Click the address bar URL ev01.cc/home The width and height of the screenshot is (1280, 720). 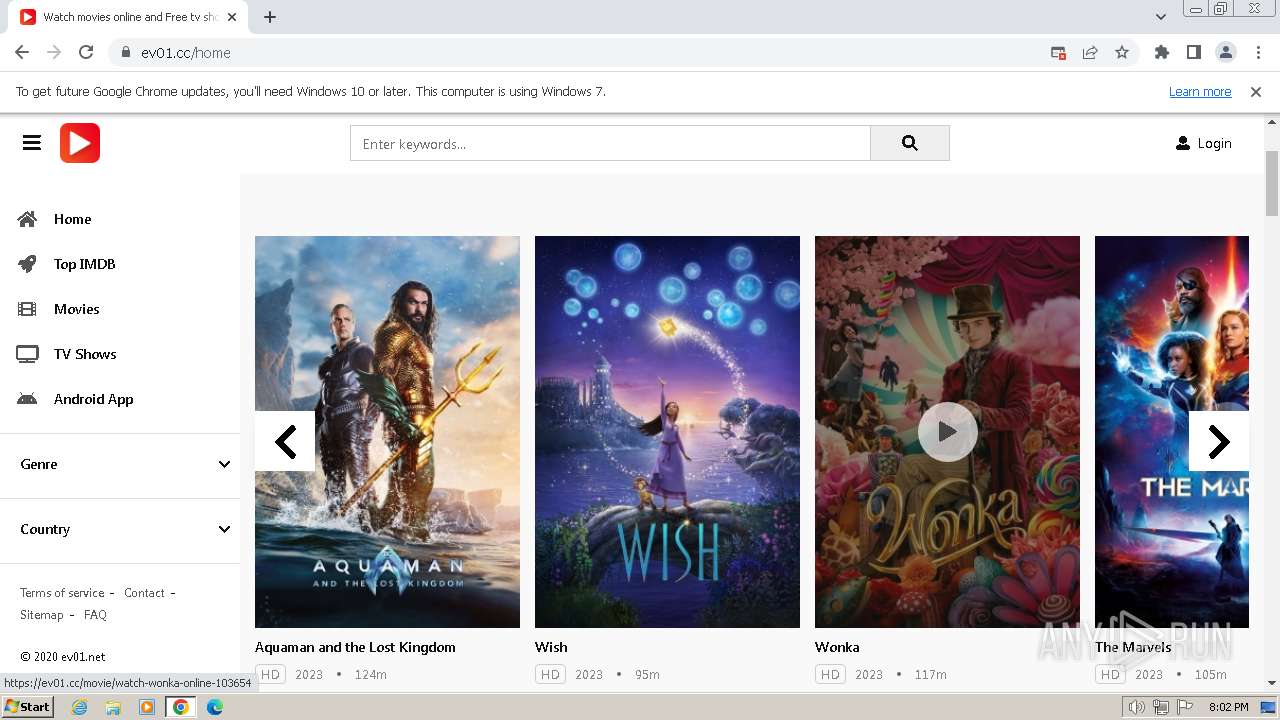click(186, 53)
